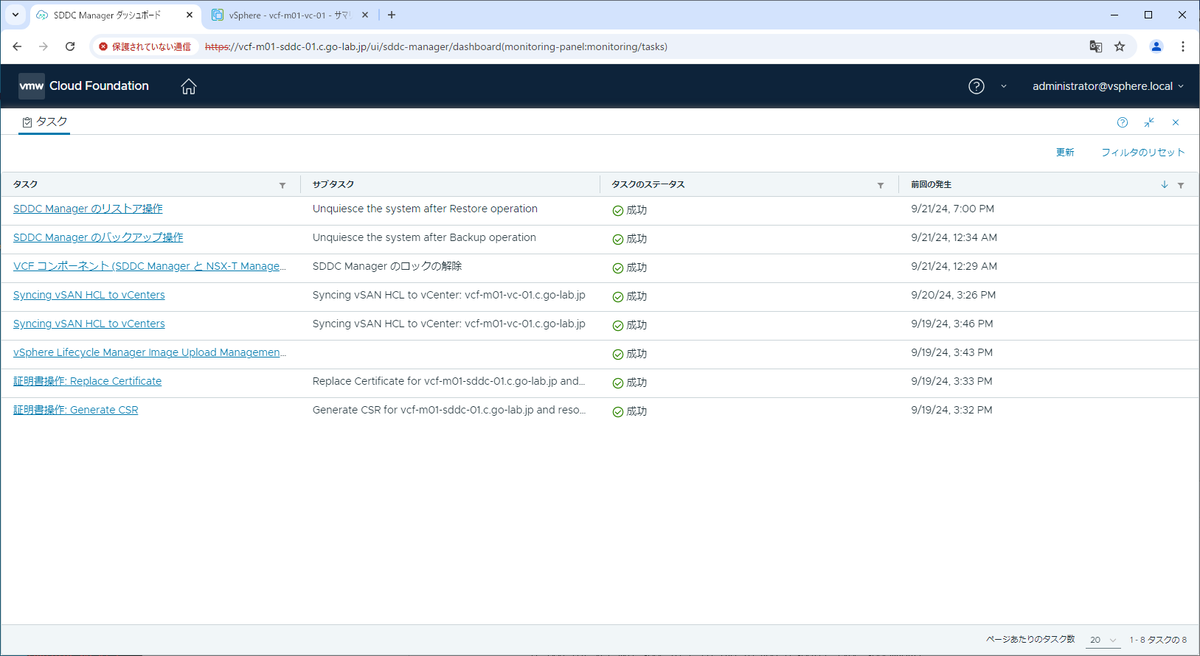Open filter on タスクのステータス column

point(880,185)
